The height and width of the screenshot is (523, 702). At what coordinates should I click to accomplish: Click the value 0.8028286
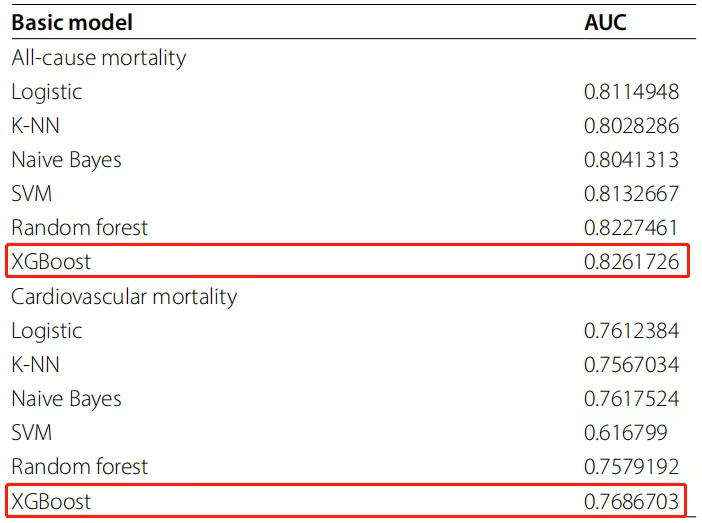[632, 126]
